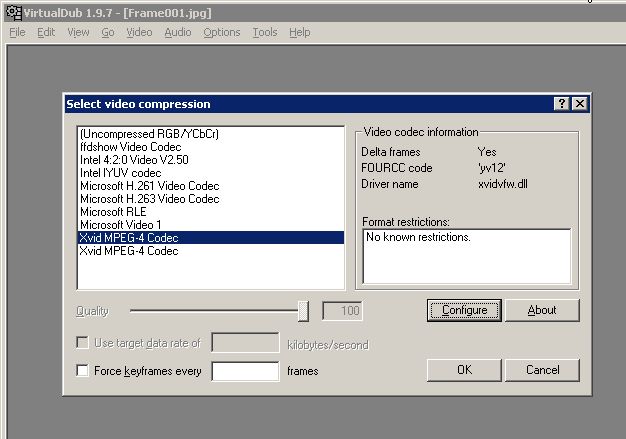626x439 pixels.
Task: Select ffdshow Video Codec
Action: coord(211,147)
